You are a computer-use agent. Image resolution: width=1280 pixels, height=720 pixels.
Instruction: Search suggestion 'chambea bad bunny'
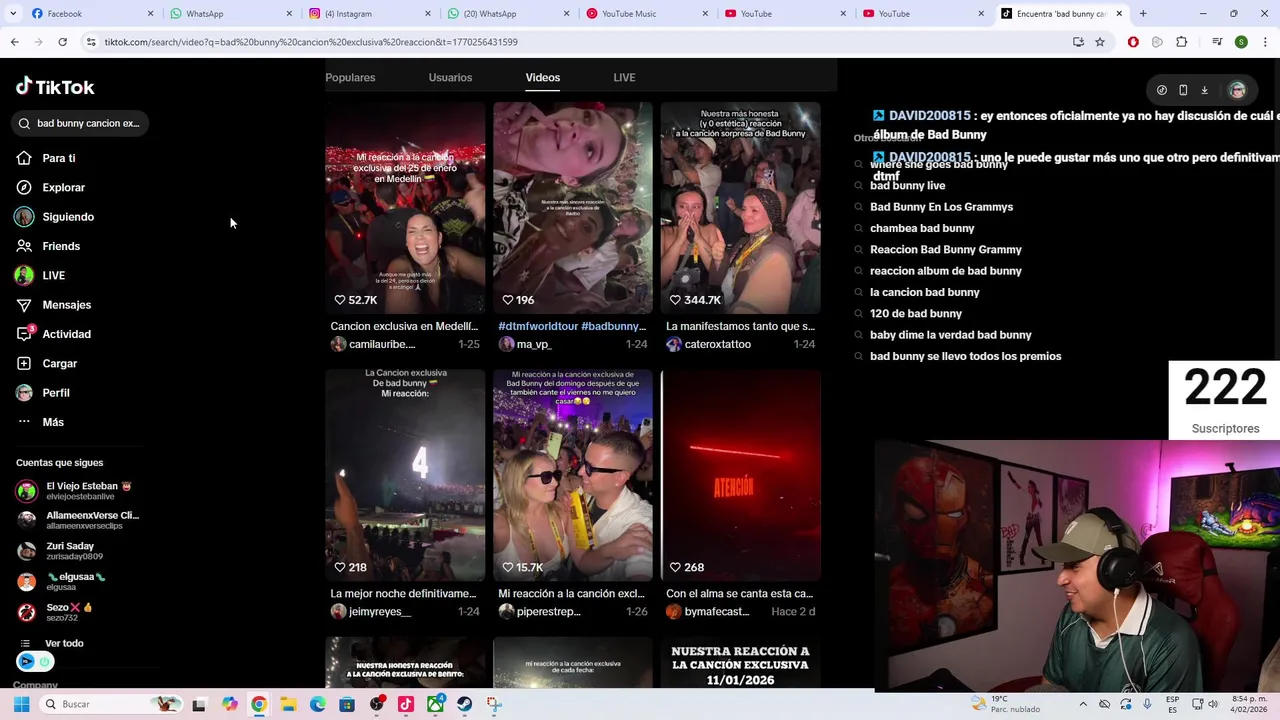pos(922,229)
